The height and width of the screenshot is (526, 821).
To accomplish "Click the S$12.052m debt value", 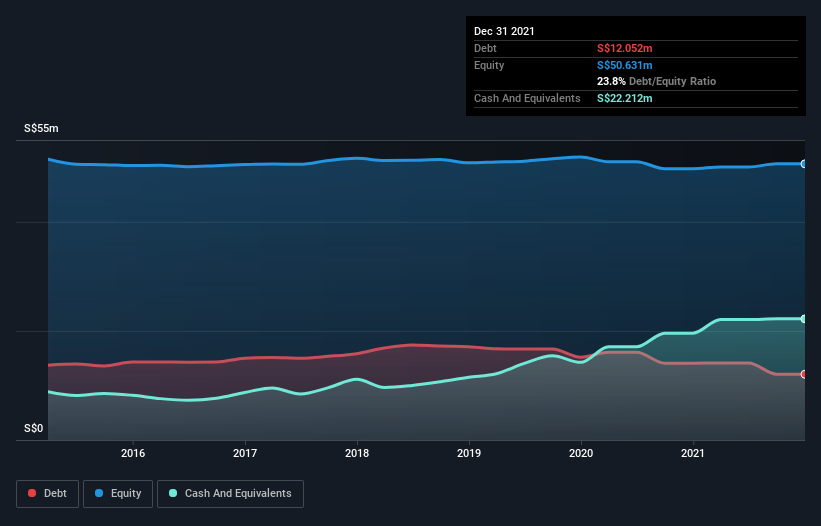I will [625, 48].
